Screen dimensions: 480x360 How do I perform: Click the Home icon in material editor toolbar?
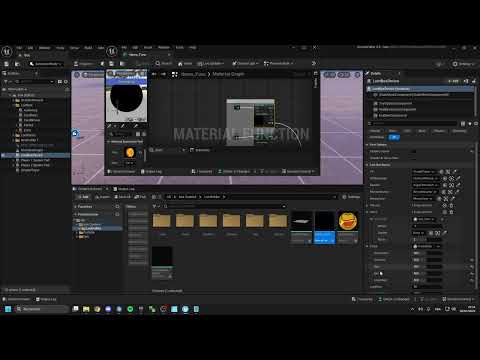[x=180, y=63]
